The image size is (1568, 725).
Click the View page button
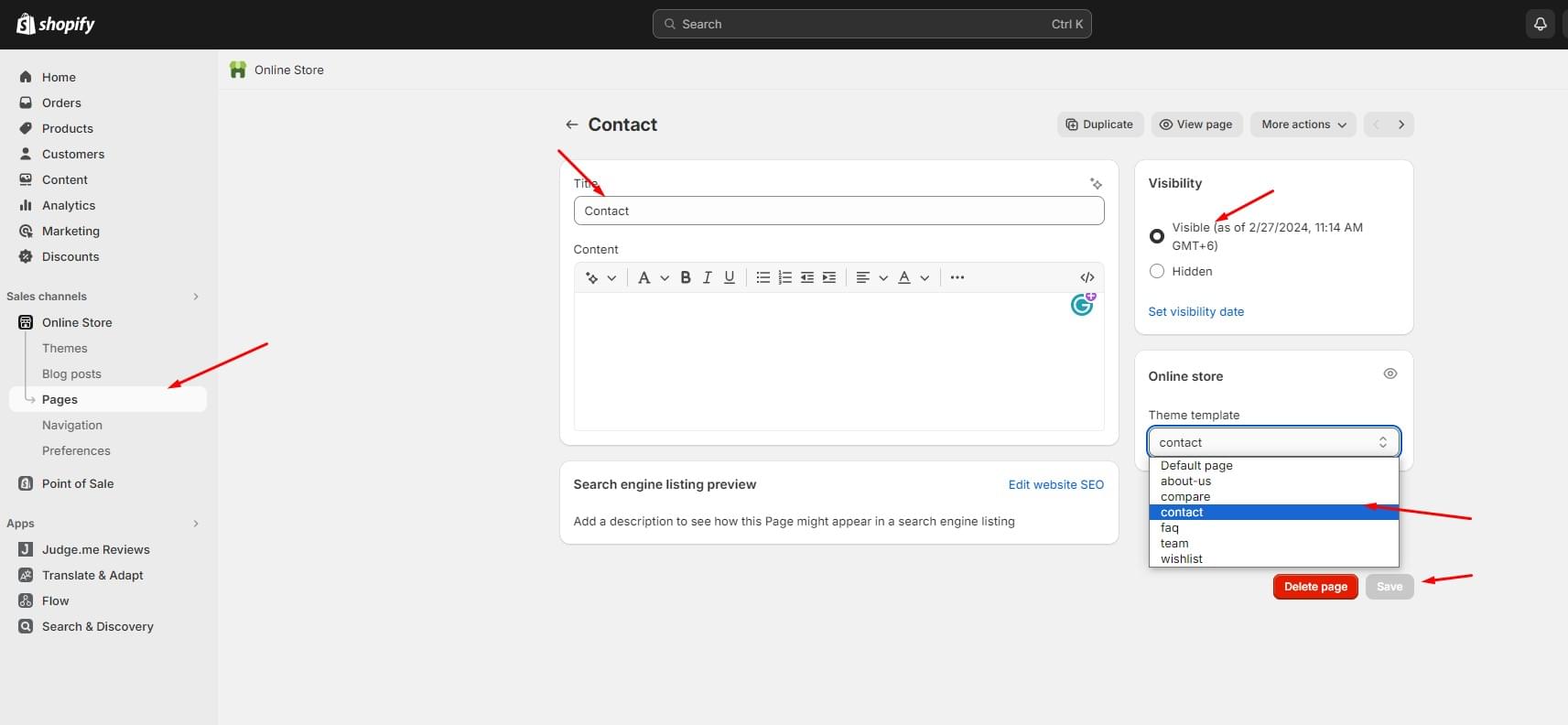pyautogui.click(x=1196, y=124)
